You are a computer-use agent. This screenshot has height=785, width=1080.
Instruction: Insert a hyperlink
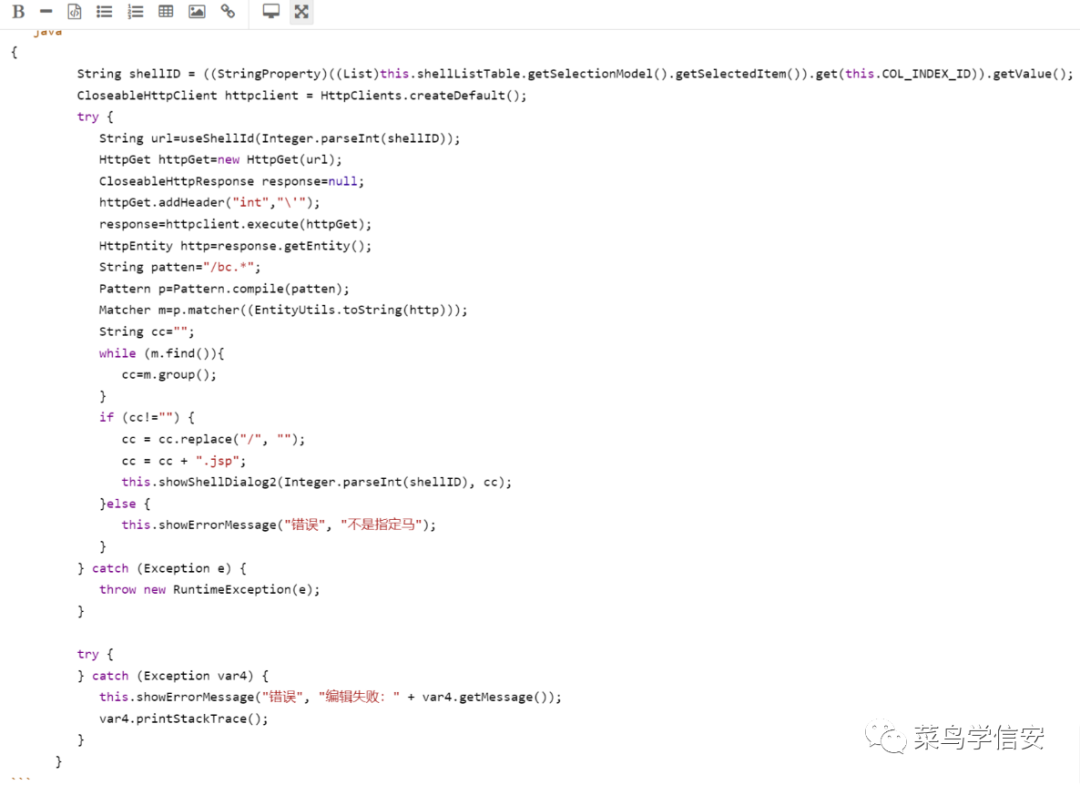[x=227, y=12]
